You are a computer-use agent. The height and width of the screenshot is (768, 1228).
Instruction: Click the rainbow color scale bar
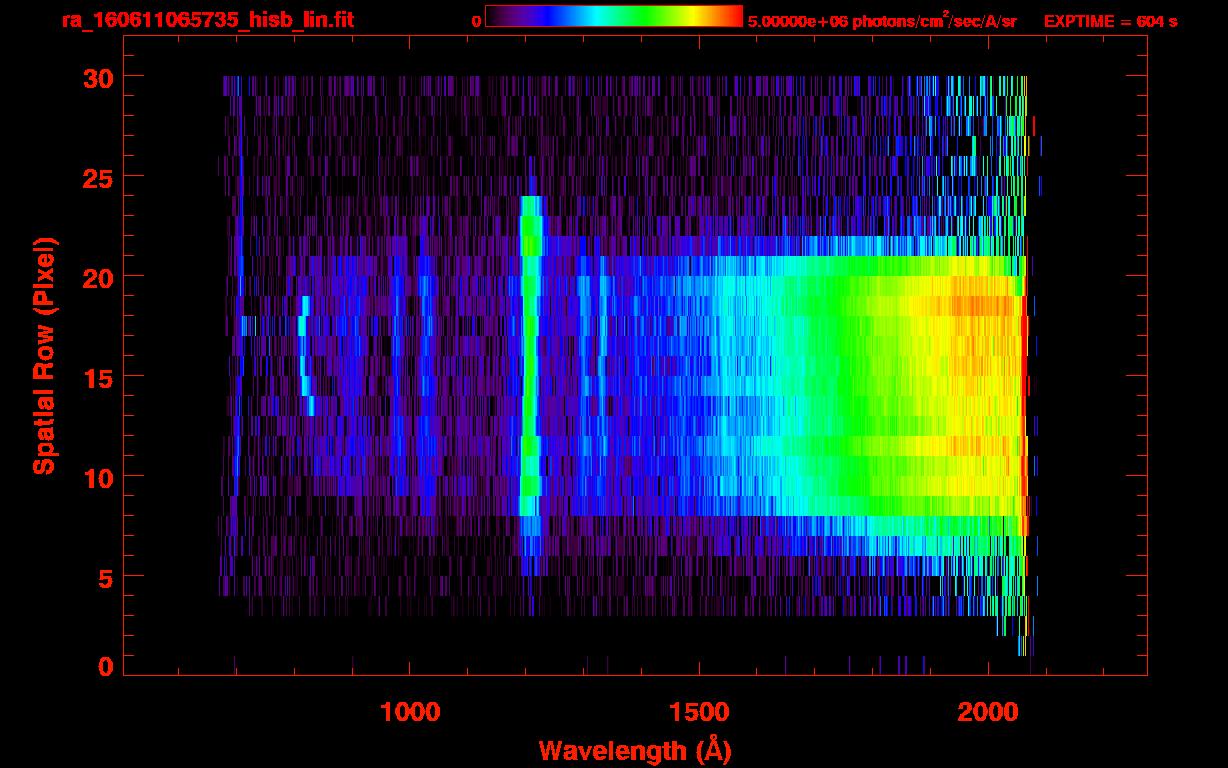click(x=613, y=17)
